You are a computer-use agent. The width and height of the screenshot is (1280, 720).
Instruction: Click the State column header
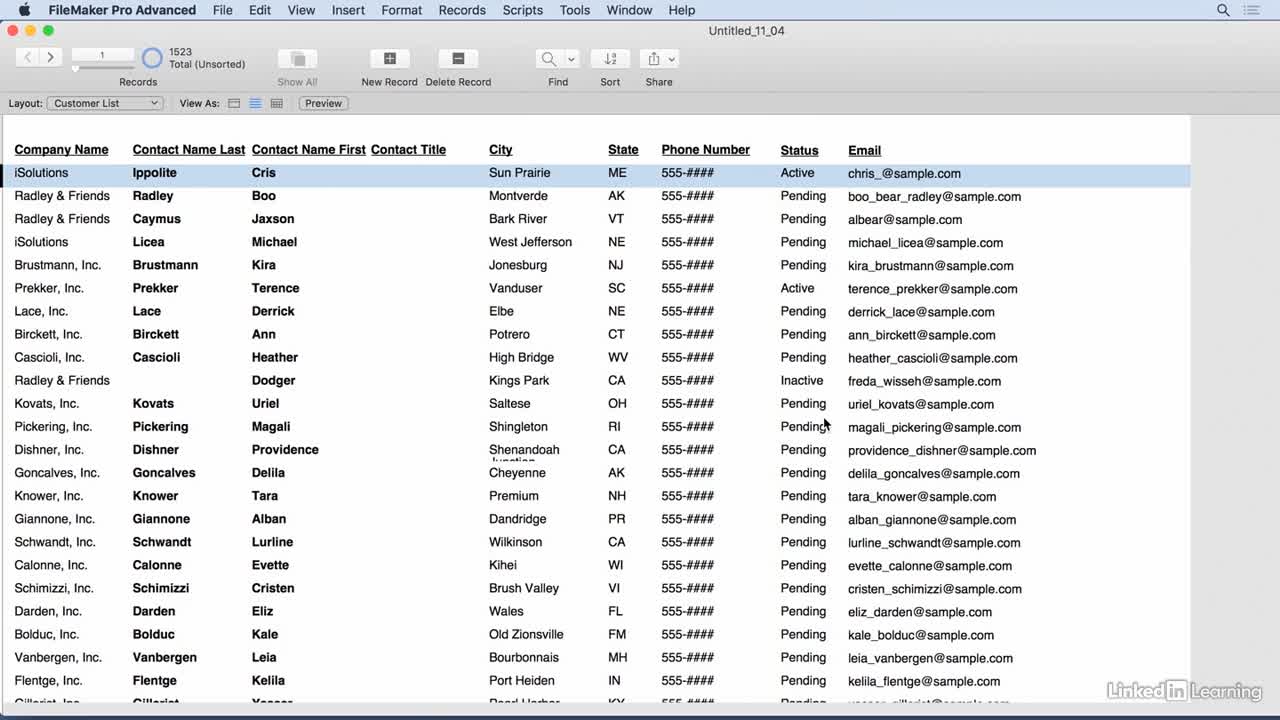(x=623, y=150)
